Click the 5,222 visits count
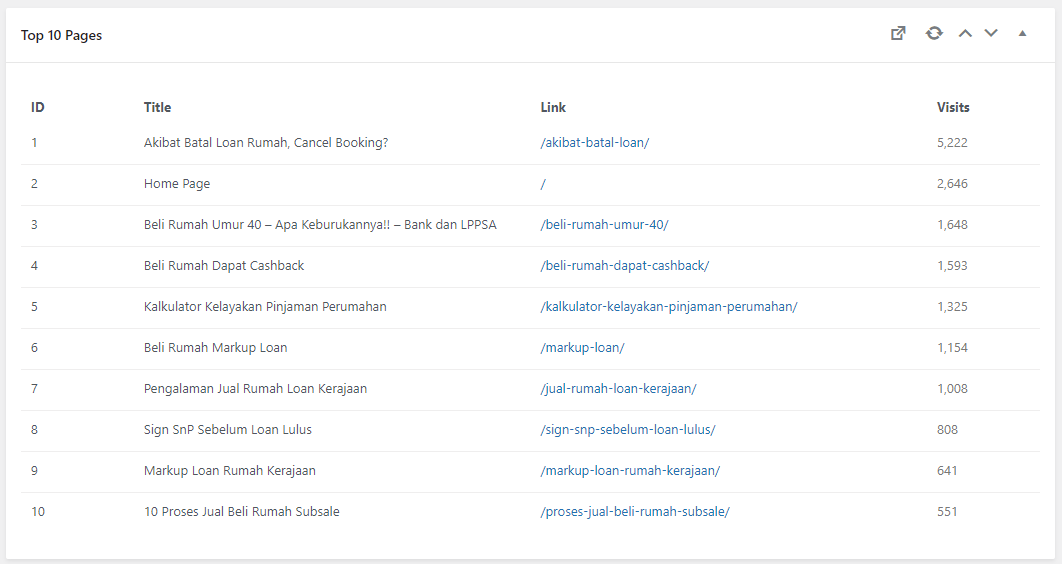The width and height of the screenshot is (1062, 564). point(952,143)
